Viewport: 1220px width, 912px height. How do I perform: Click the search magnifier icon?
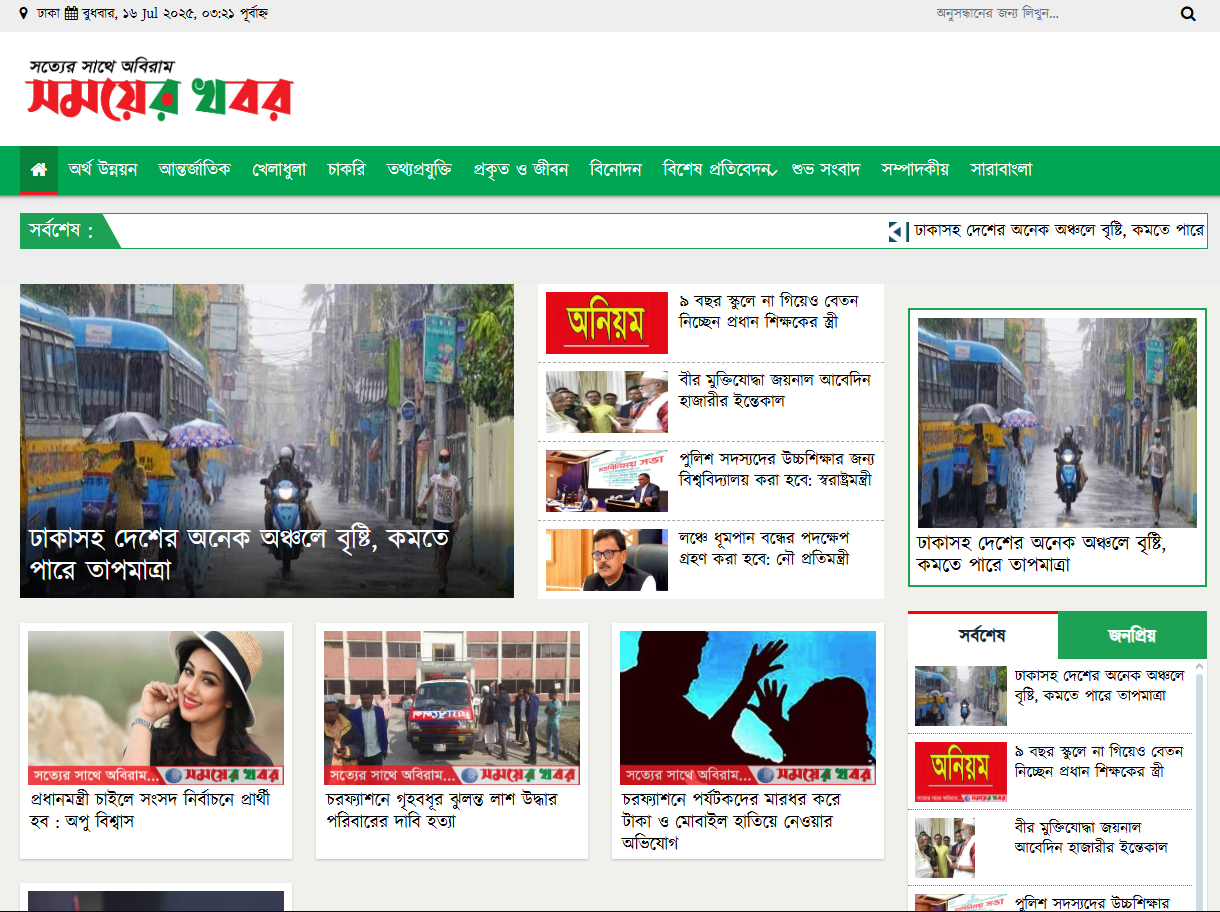(1188, 14)
